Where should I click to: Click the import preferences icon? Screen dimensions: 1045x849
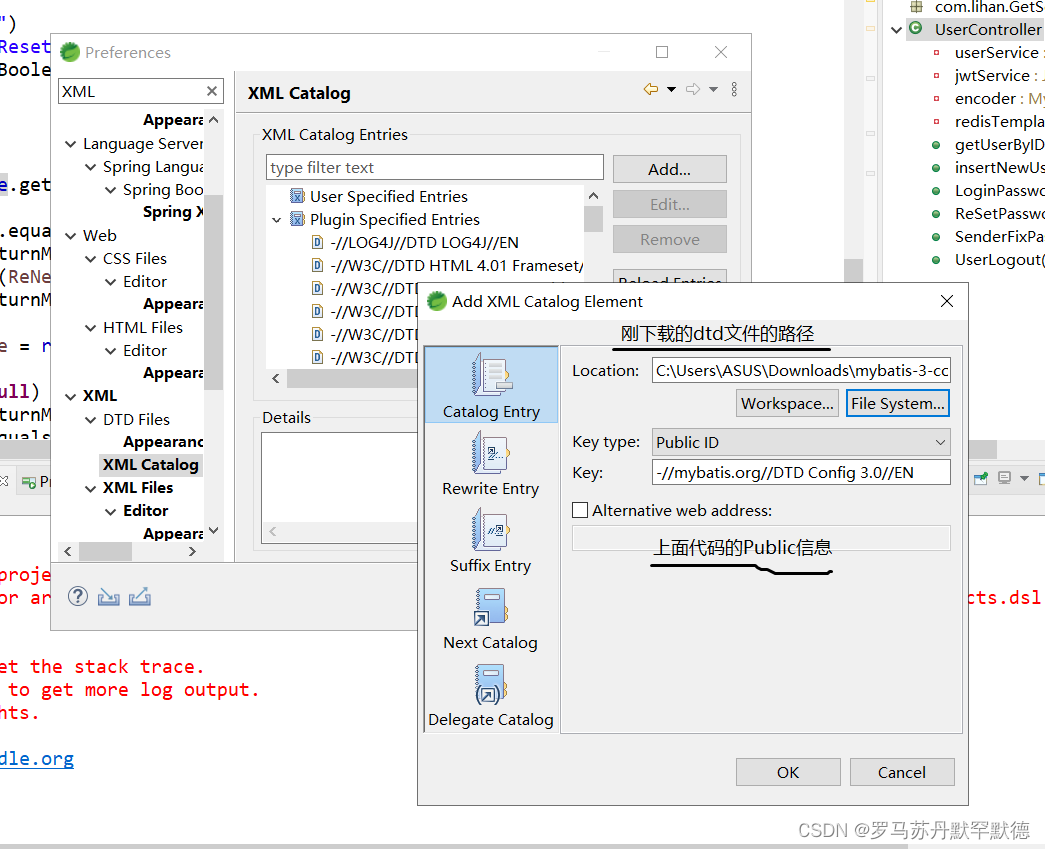click(x=109, y=596)
